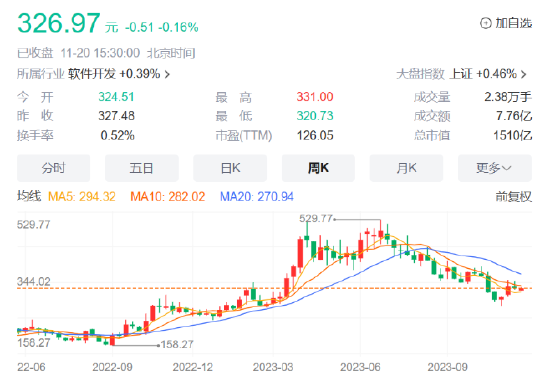
Task: Click the 0.52% turnover rate value
Action: coord(118,135)
